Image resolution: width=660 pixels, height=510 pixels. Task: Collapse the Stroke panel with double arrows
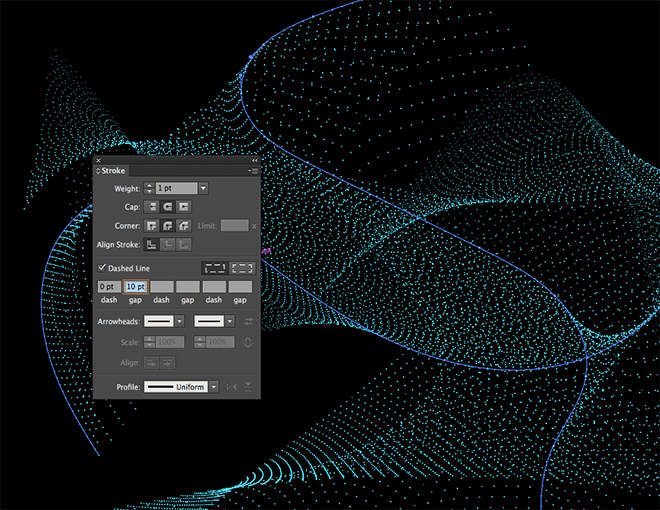click(254, 160)
